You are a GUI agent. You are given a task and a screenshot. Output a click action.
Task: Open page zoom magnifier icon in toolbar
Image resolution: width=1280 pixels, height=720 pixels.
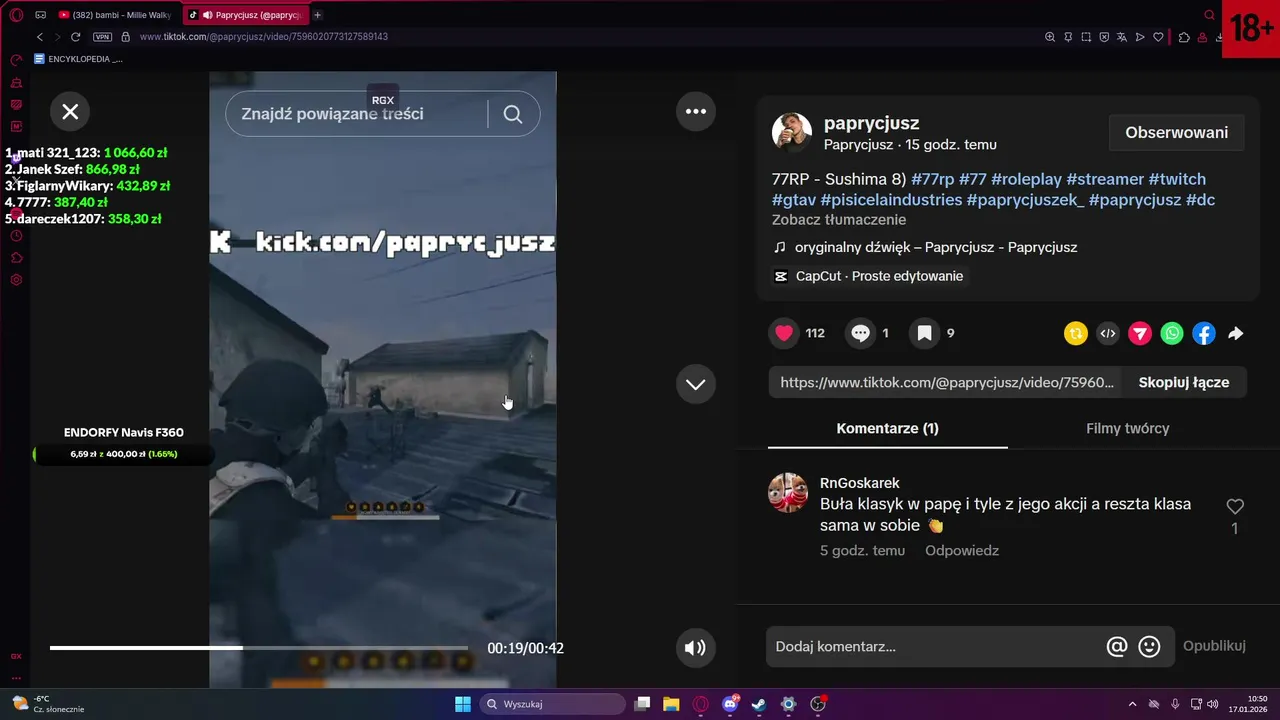1050,37
